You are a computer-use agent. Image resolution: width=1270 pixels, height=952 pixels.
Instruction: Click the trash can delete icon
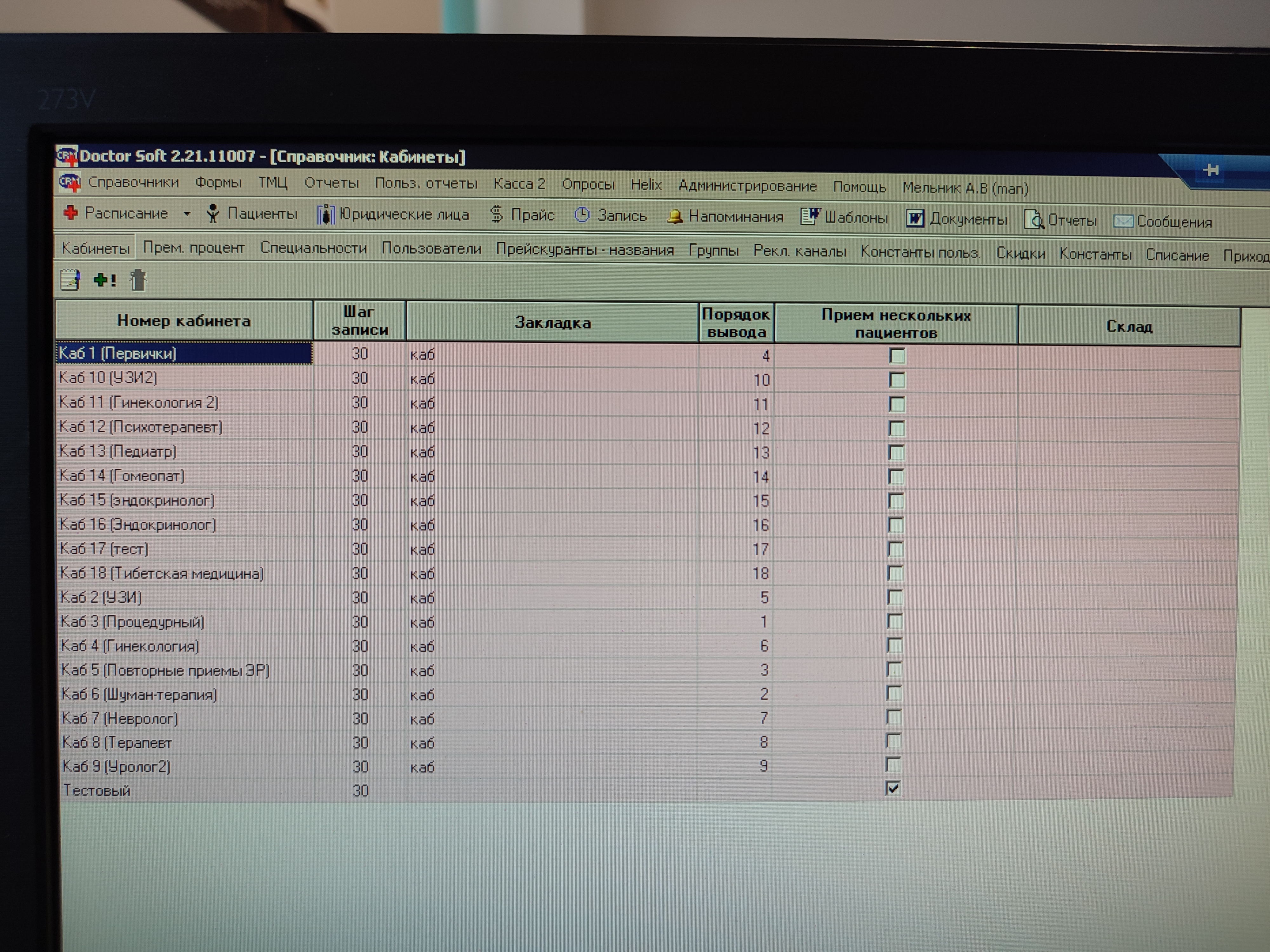pos(138,280)
